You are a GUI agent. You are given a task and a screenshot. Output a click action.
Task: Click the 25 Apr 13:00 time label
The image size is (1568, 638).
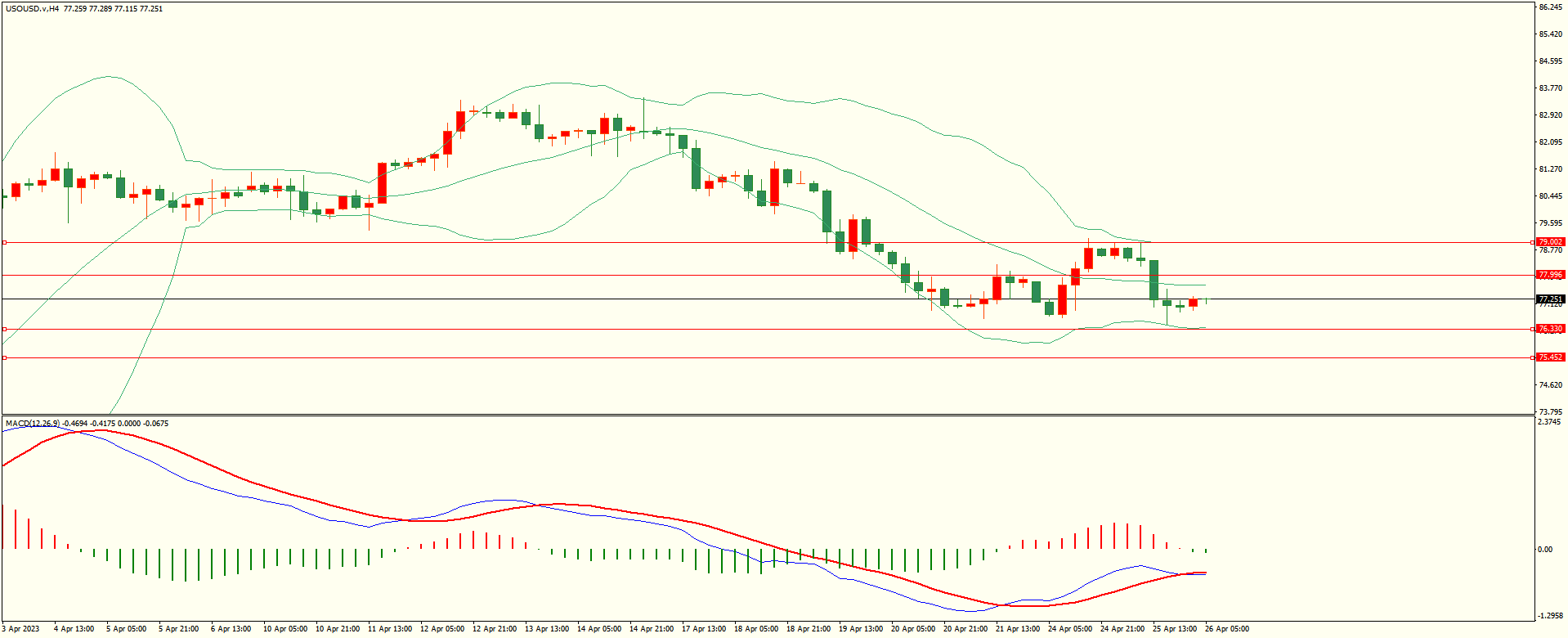1175,629
